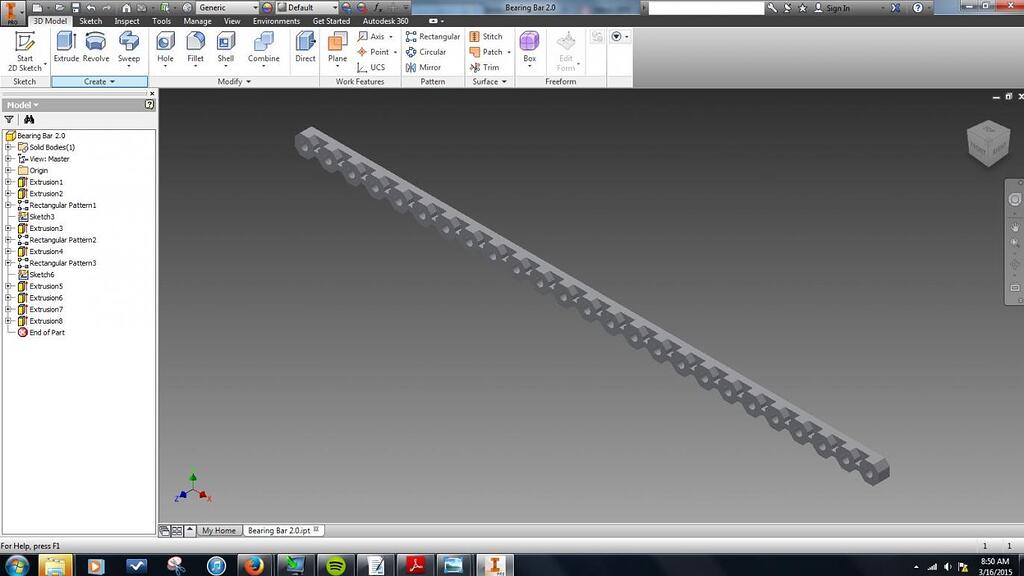Toggle the Orbit tool on the navigation bar
The width and height of the screenshot is (1024, 576).
1013,264
